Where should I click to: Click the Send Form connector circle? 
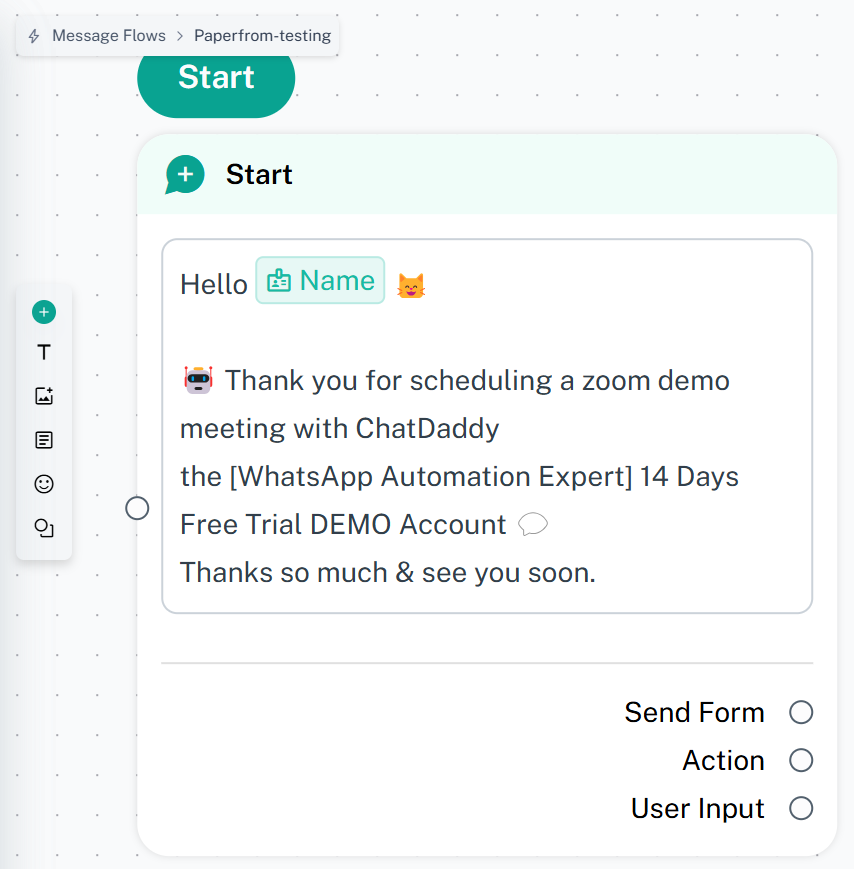coord(801,712)
